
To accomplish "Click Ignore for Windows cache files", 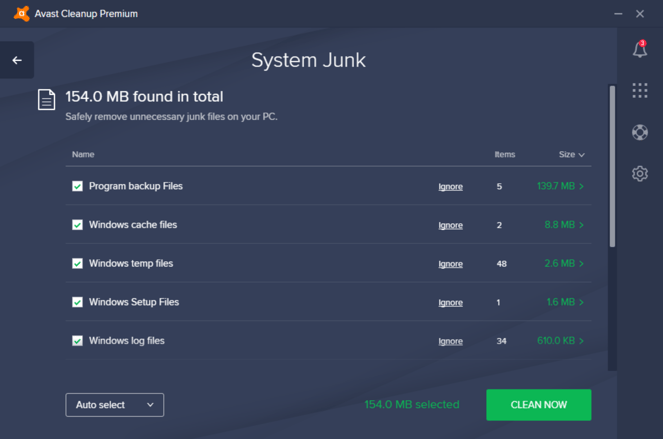I will pyautogui.click(x=450, y=226).
